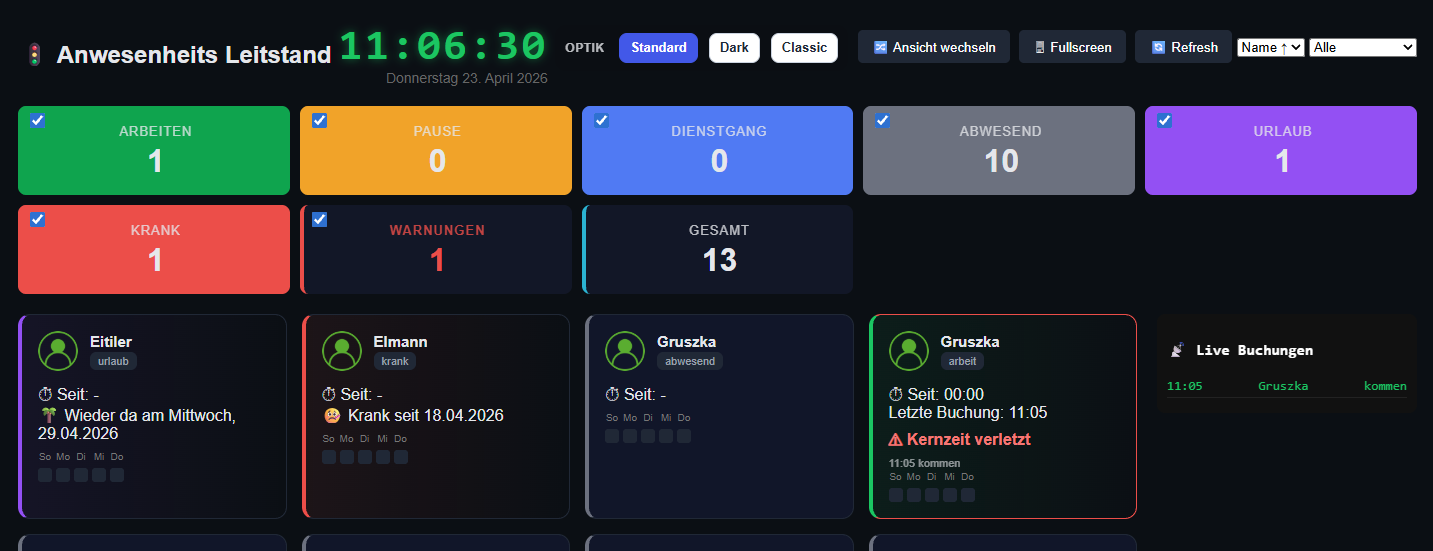Click the Warnungen count tile
The image size is (1433, 551).
[436, 249]
